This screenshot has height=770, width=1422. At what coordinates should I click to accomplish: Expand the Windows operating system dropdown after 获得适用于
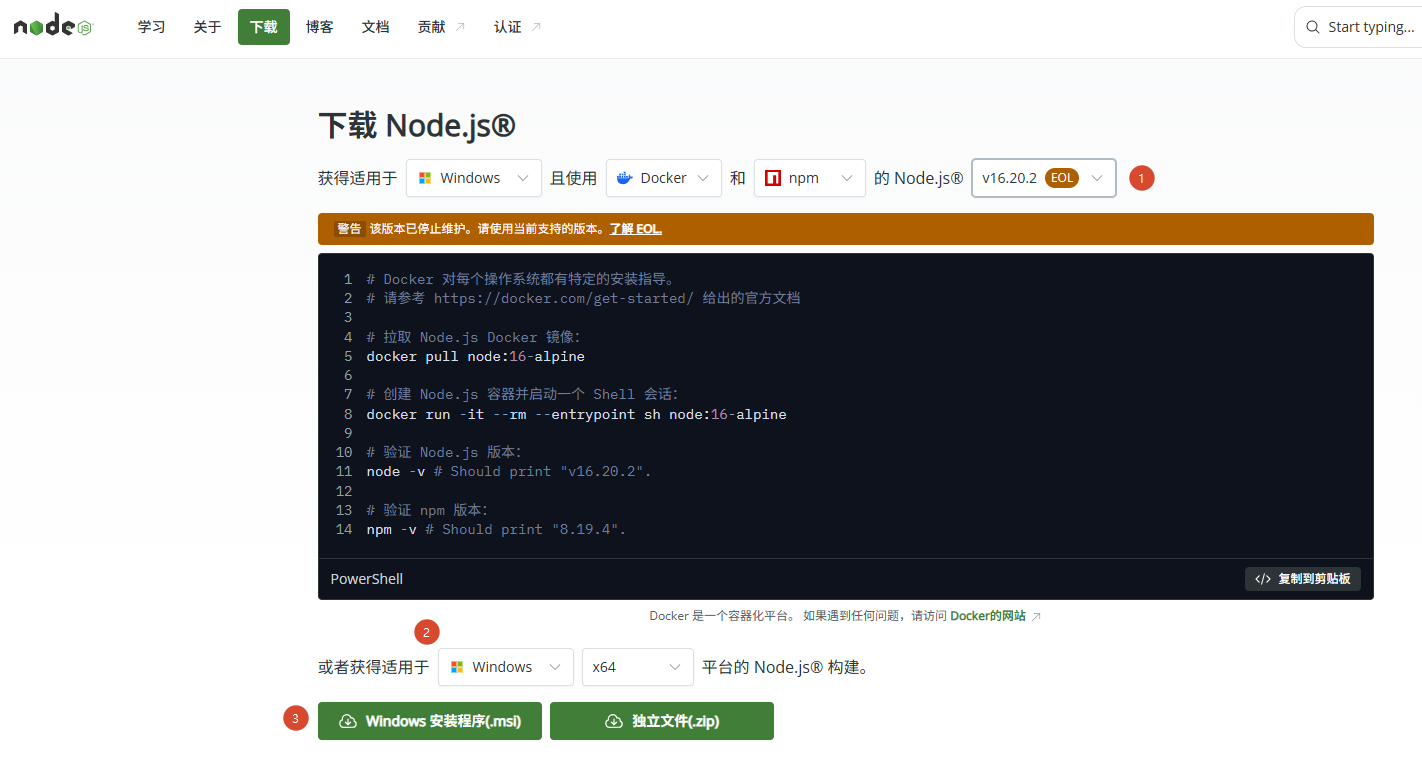(474, 178)
